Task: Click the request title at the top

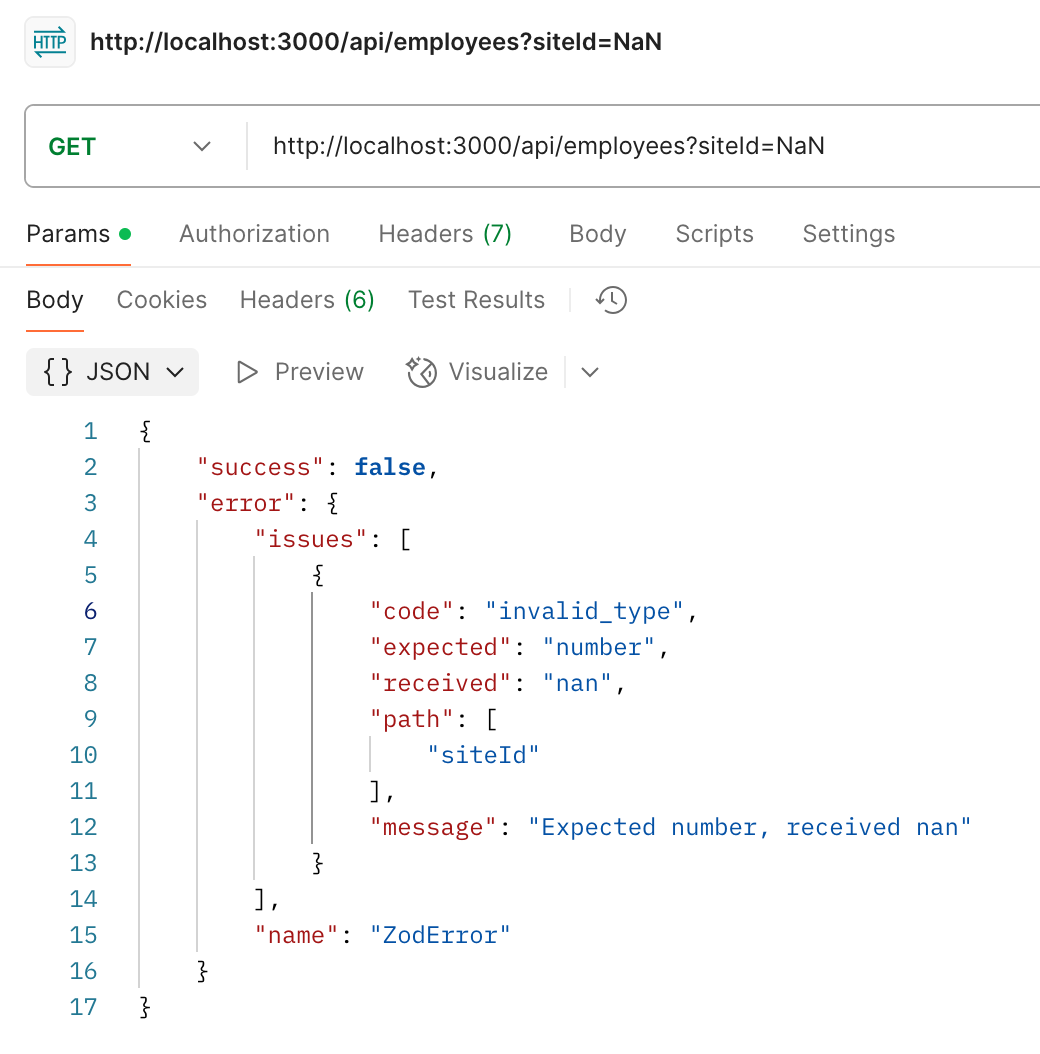Action: [x=376, y=42]
